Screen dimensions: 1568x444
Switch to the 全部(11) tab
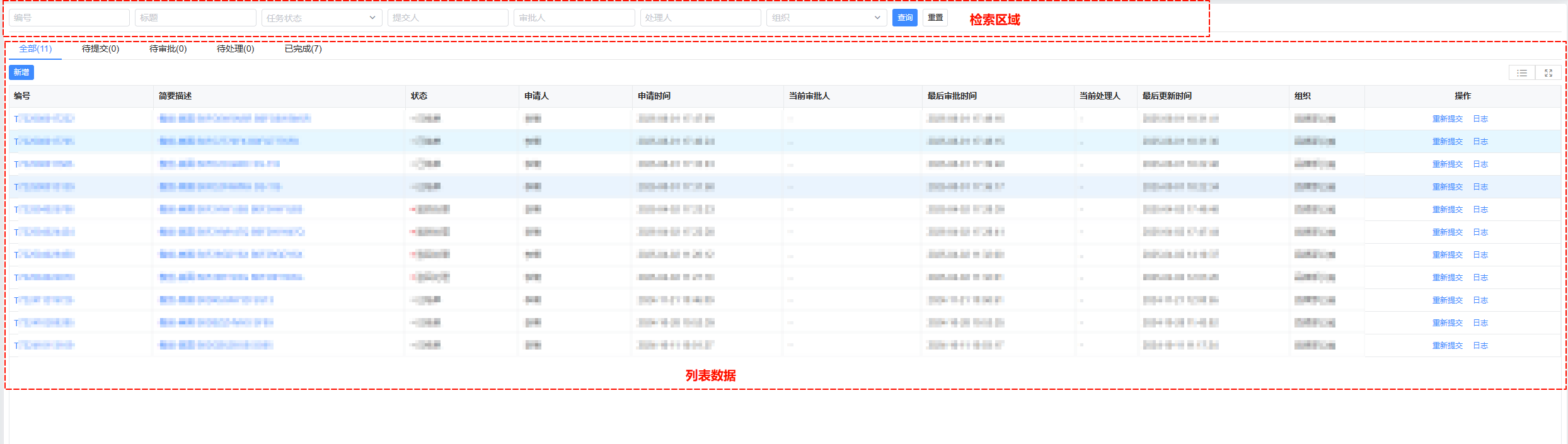click(x=35, y=48)
